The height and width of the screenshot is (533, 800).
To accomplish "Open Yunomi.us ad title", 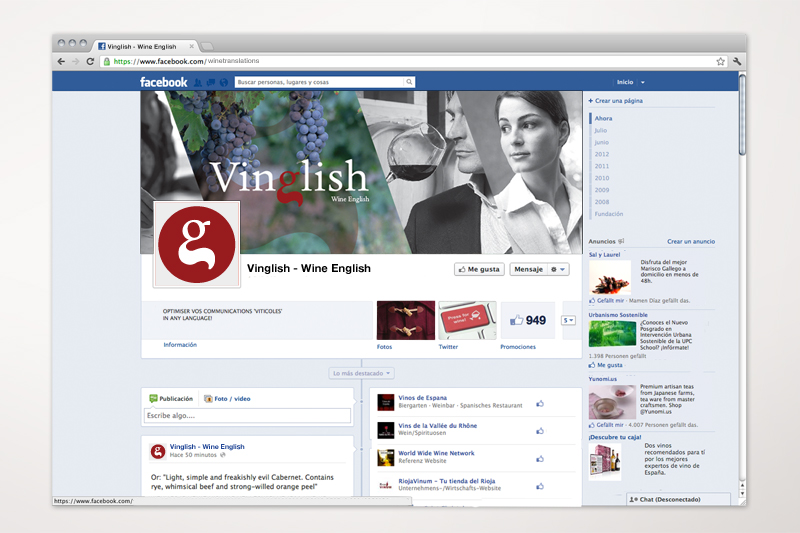I will pos(603,379).
